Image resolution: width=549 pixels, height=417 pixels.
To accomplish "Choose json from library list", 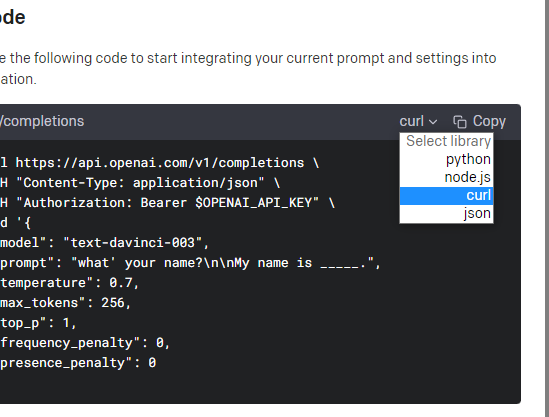I will [446, 213].
